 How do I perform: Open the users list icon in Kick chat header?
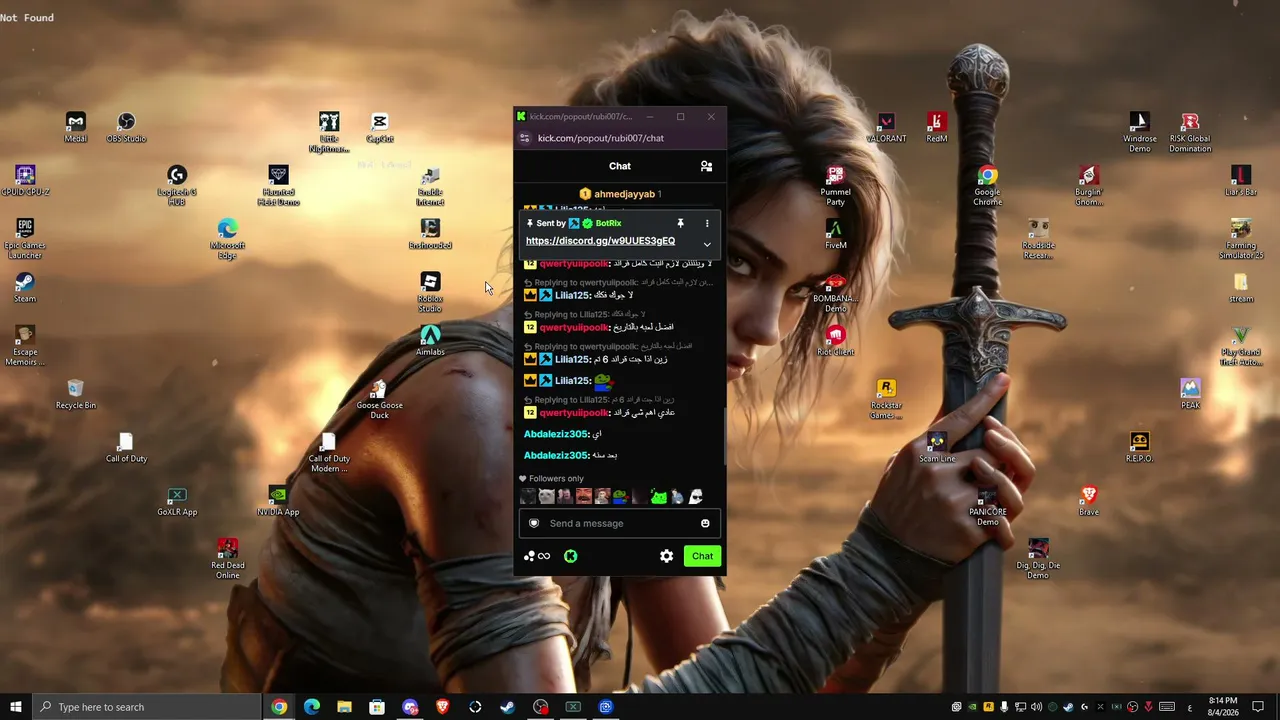pos(706,166)
